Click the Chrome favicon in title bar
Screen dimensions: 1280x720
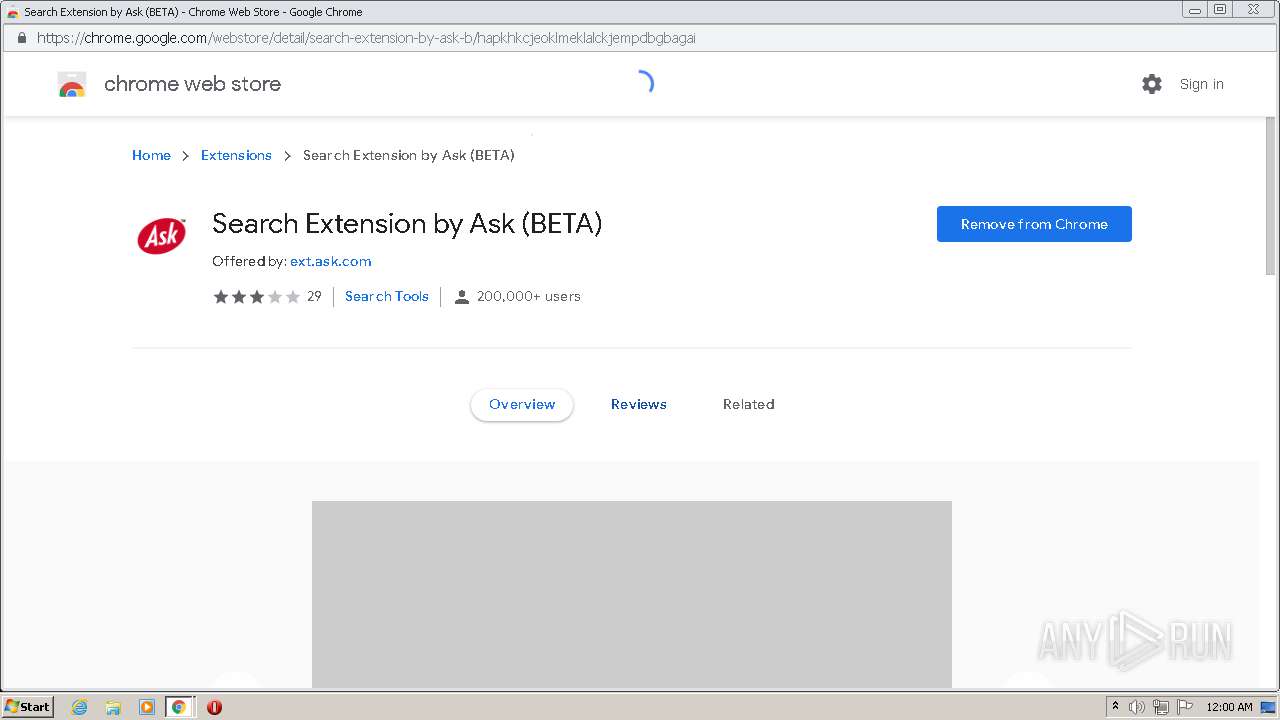click(12, 12)
